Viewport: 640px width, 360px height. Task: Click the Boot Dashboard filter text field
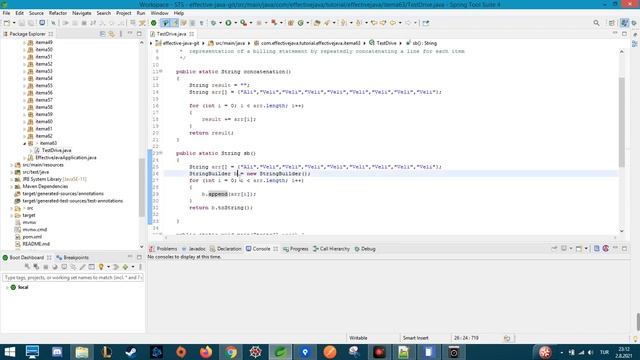(x=73, y=278)
